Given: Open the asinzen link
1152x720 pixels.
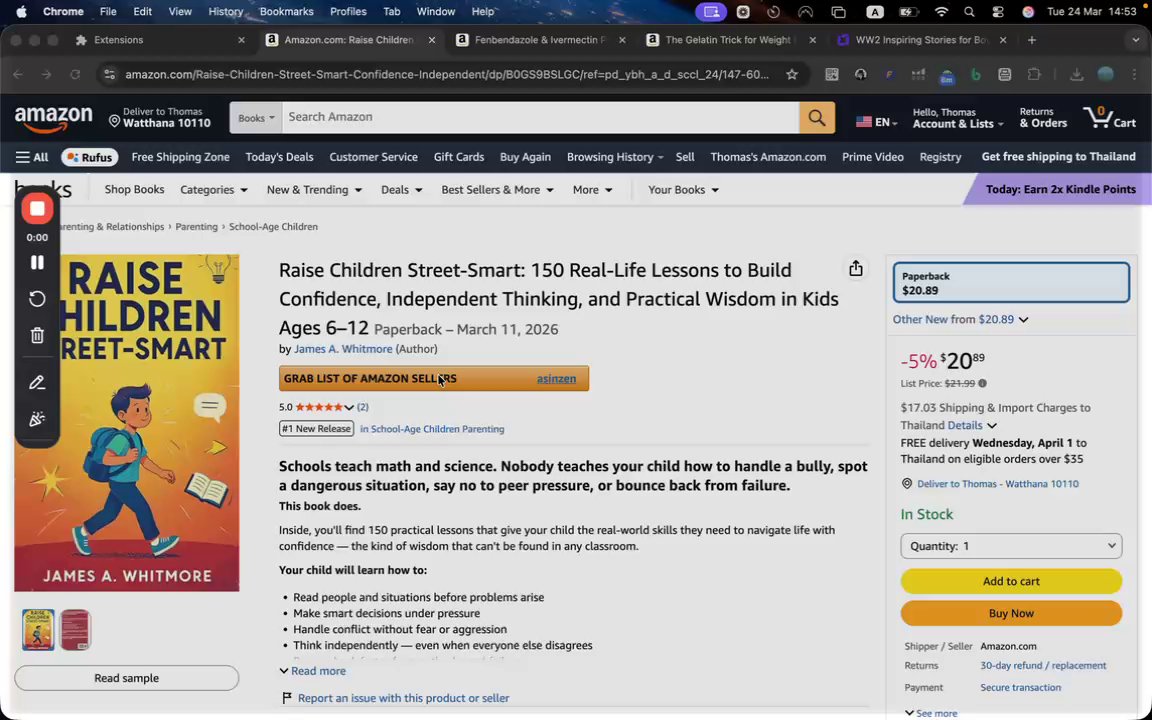Looking at the screenshot, I should tap(556, 378).
